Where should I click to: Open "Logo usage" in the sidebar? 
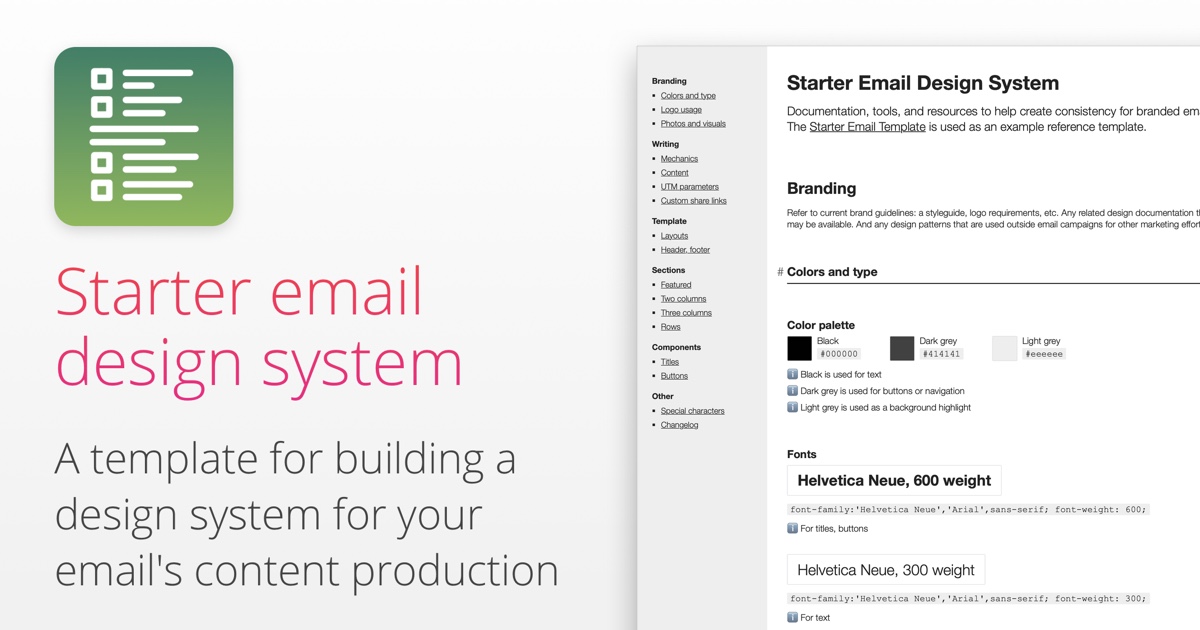pos(681,109)
